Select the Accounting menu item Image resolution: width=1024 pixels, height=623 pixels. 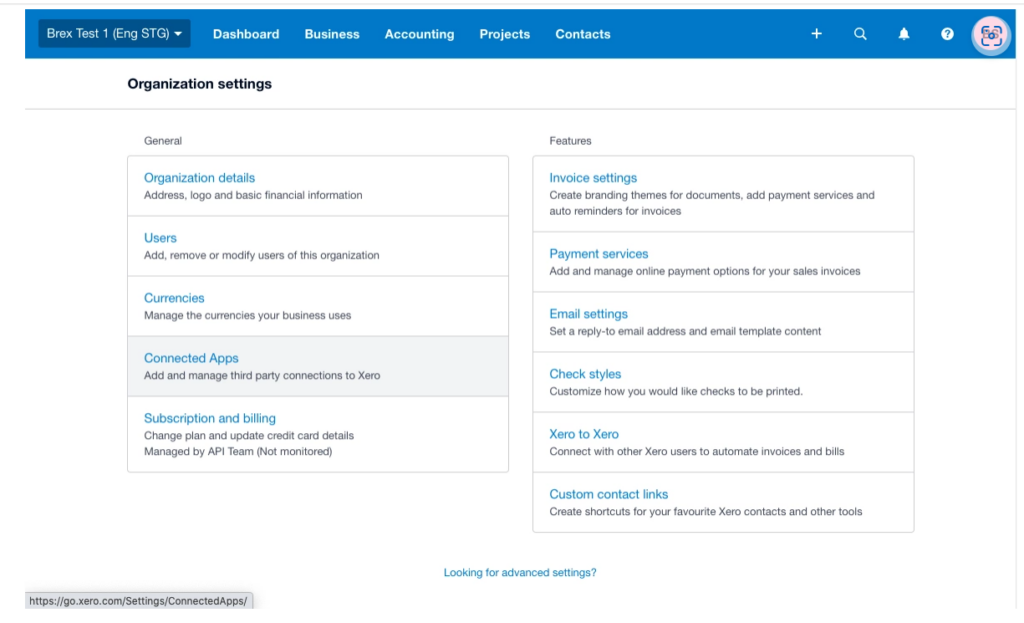[419, 33]
